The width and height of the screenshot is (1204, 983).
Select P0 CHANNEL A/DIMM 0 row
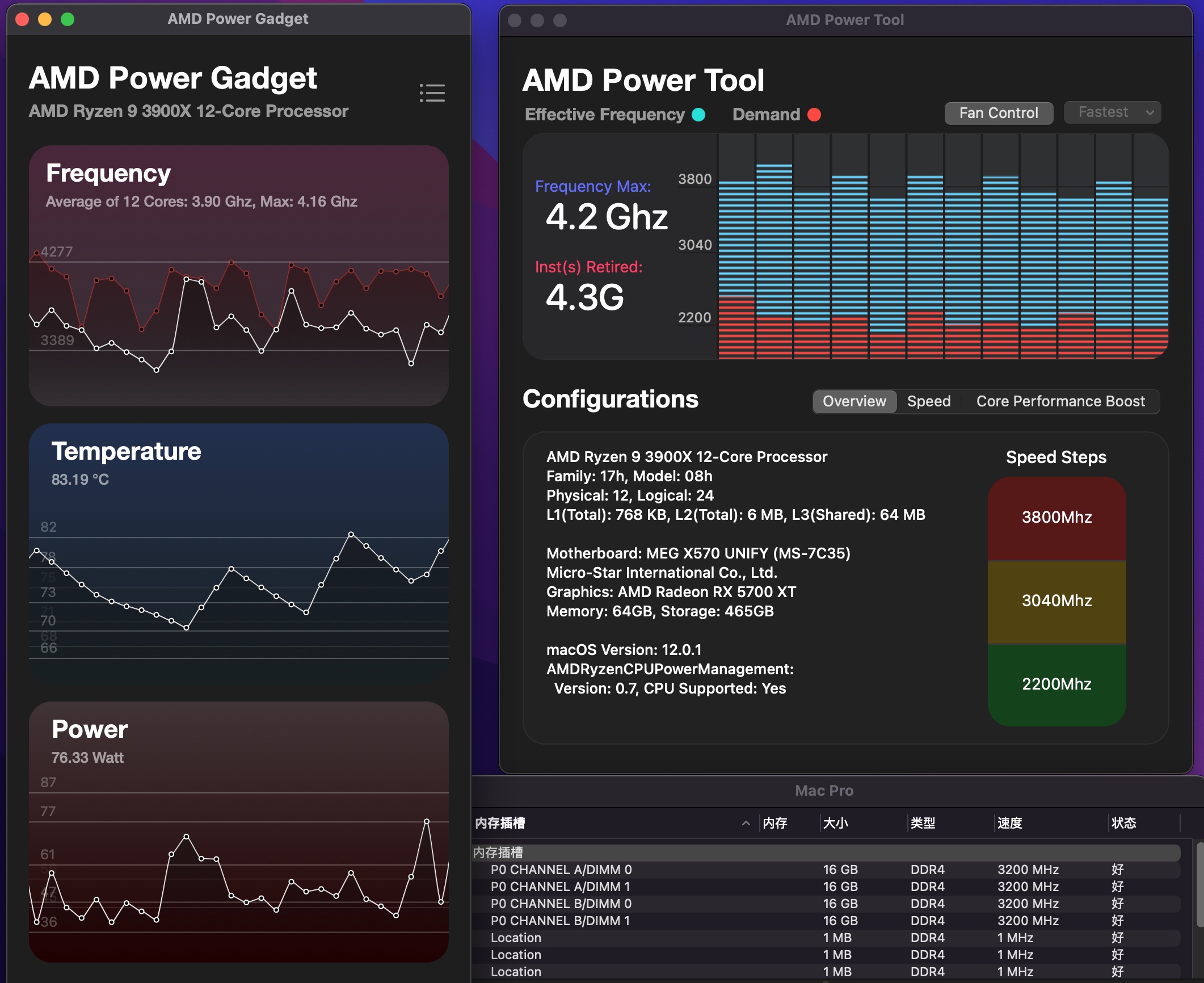point(561,869)
